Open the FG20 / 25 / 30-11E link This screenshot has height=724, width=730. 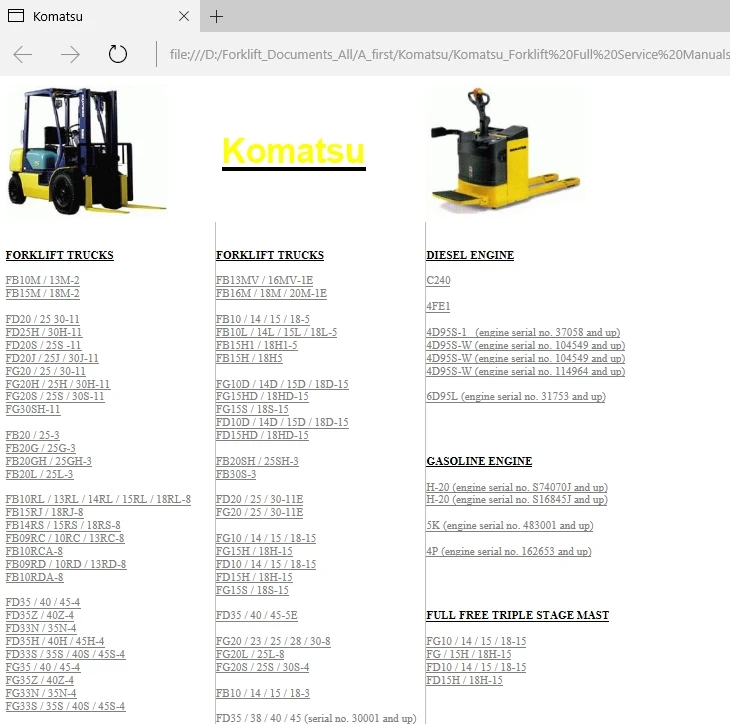coord(259,513)
